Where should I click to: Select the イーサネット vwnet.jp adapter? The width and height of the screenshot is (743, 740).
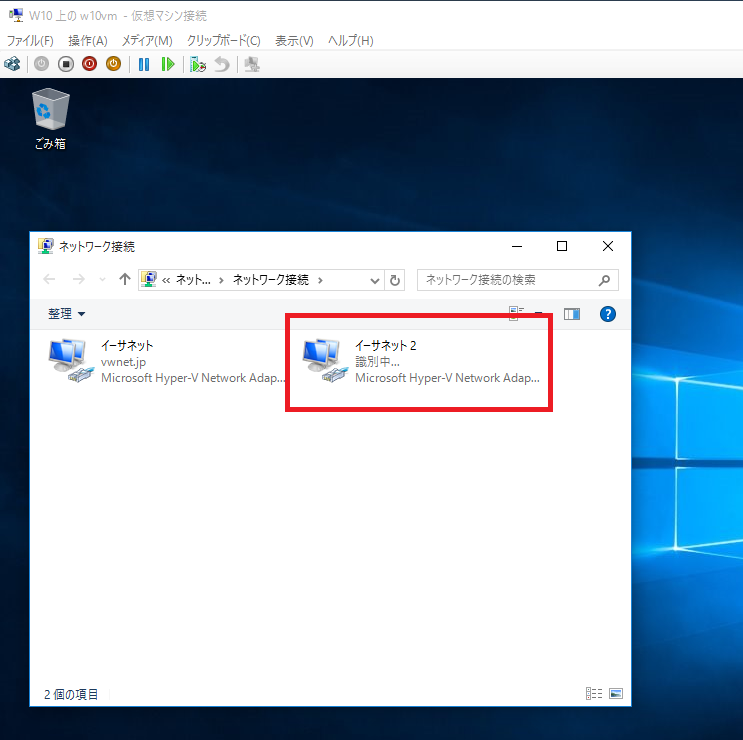pos(166,362)
